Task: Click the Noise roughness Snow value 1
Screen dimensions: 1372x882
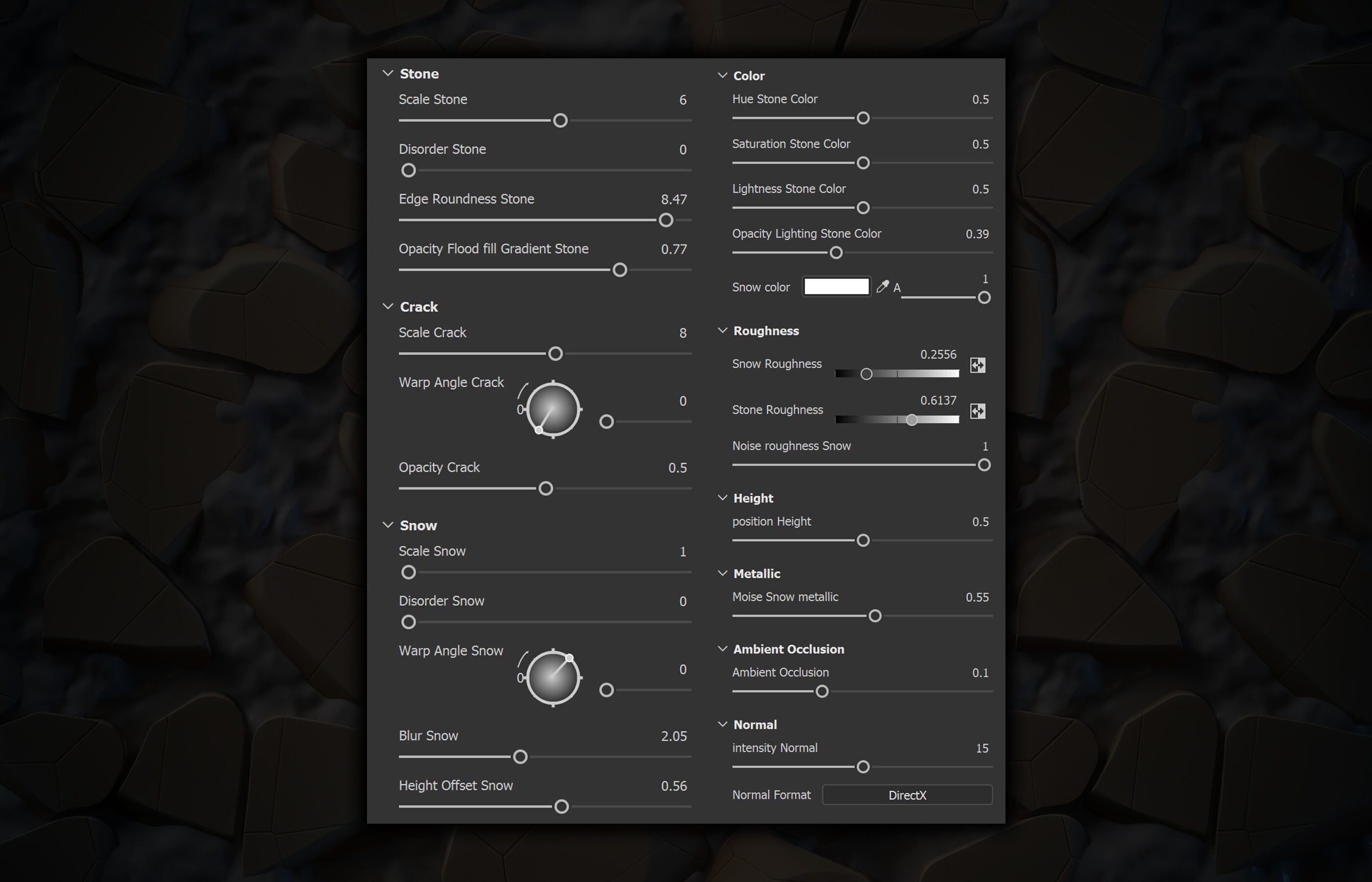Action: click(x=985, y=446)
